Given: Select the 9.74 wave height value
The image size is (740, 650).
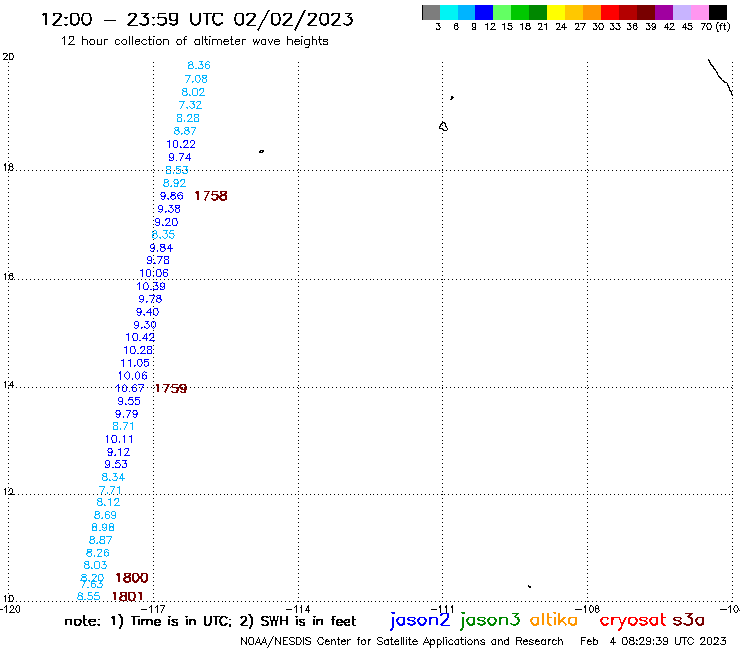Looking at the screenshot, I should 180,157.
